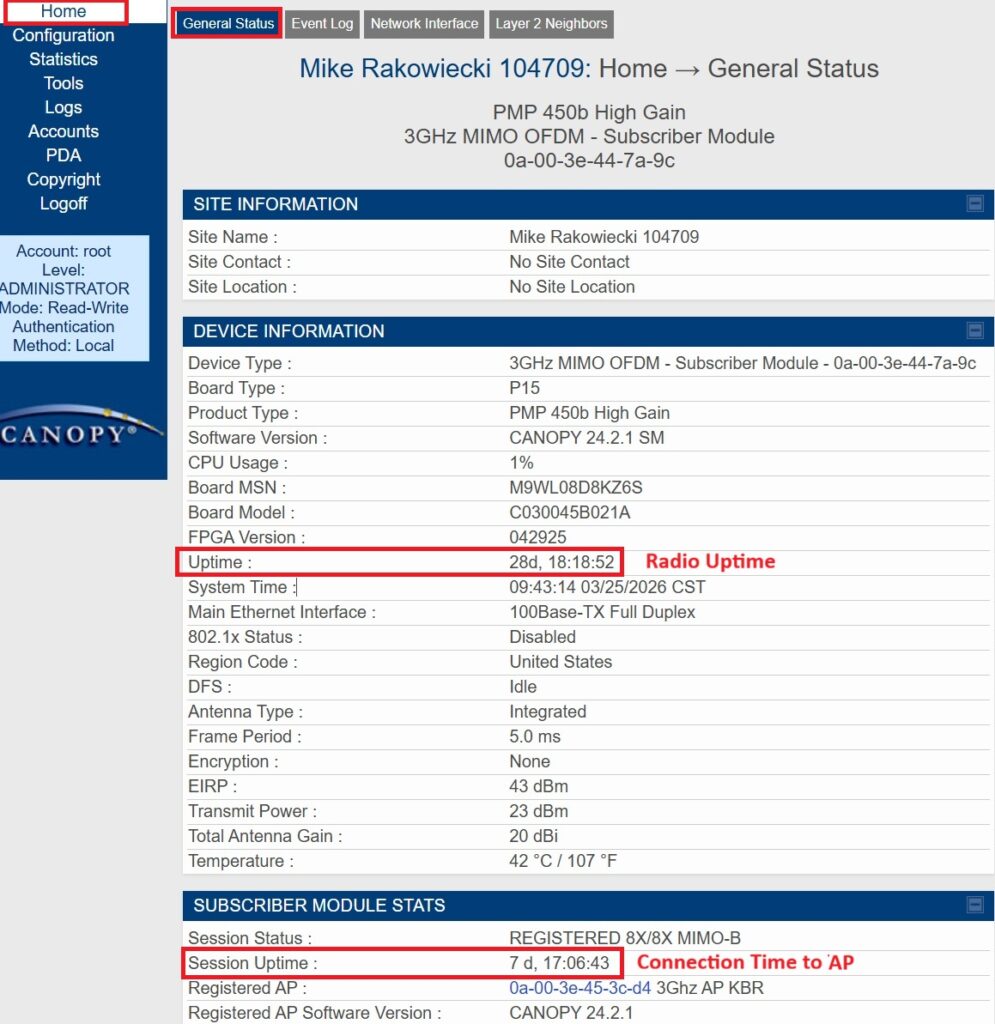
Task: Open the Configuration menu
Action: (63, 36)
